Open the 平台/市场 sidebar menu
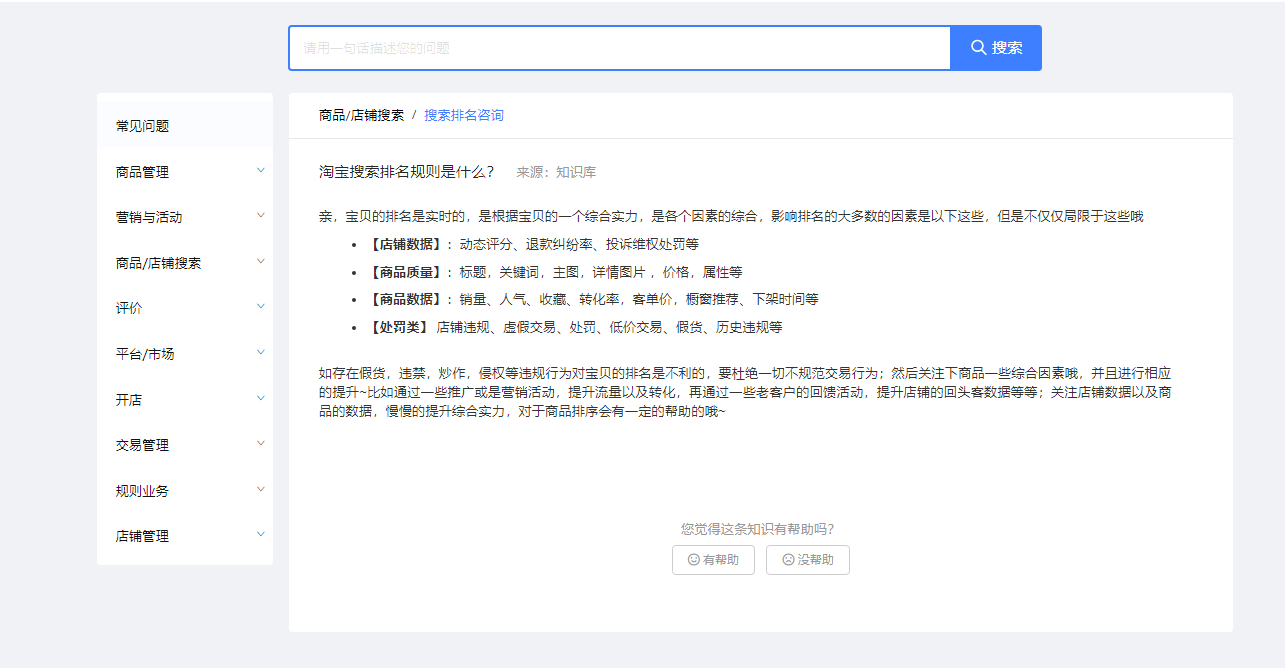Viewport: 1285px width, 668px height. [185, 354]
